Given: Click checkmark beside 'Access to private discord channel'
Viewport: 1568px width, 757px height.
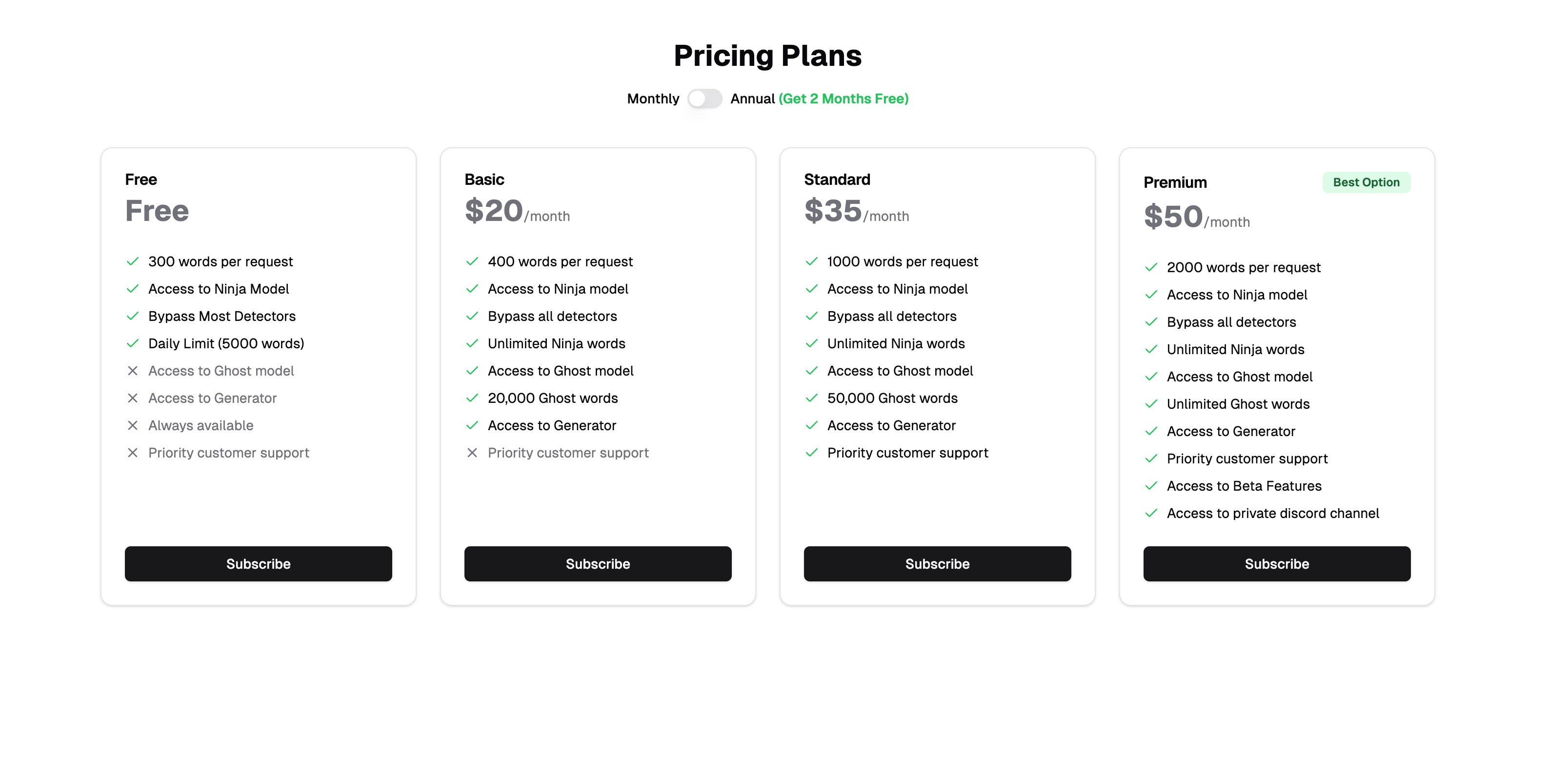Looking at the screenshot, I should pos(1150,513).
